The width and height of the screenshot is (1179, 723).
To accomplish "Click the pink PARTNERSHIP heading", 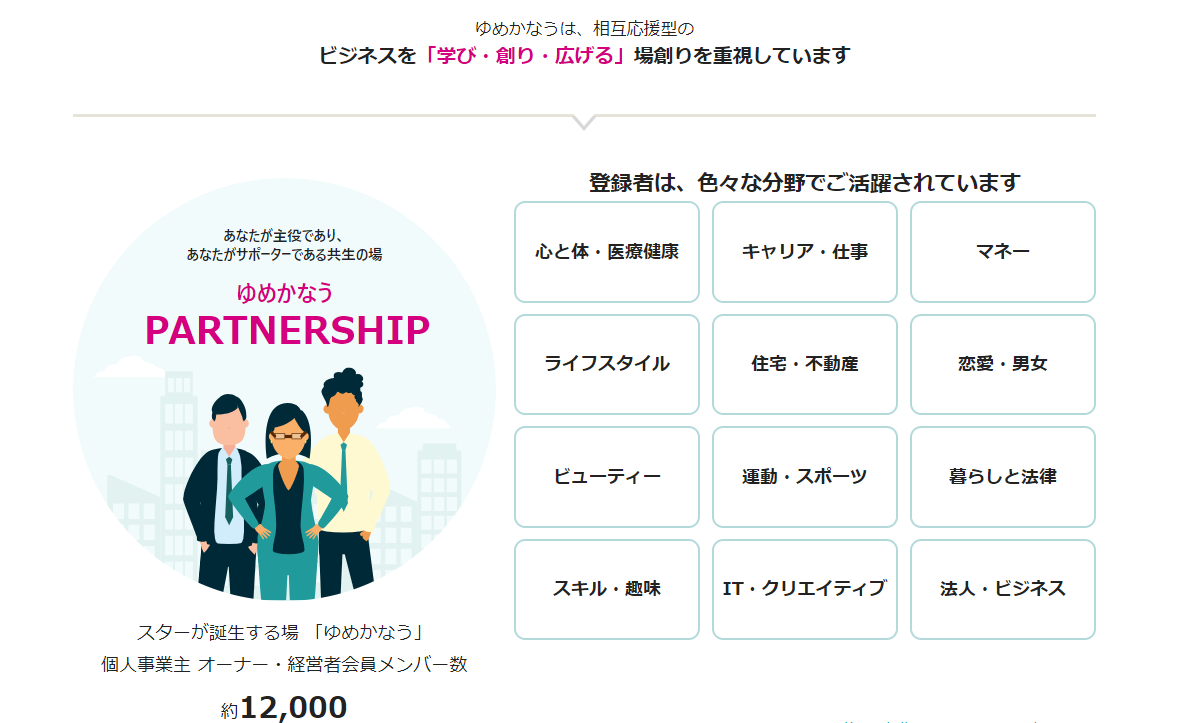I will coord(287,331).
